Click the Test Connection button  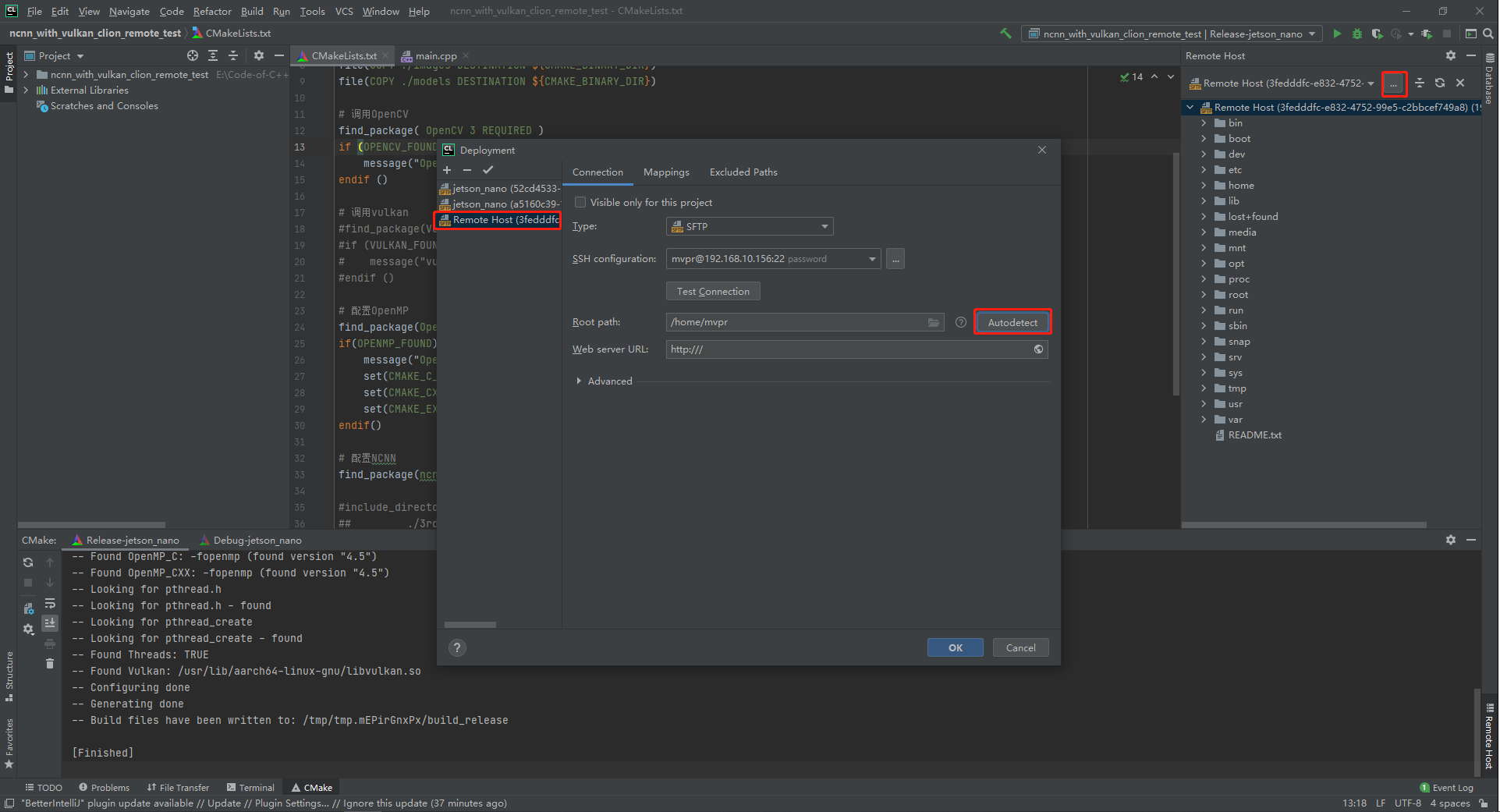tap(713, 292)
